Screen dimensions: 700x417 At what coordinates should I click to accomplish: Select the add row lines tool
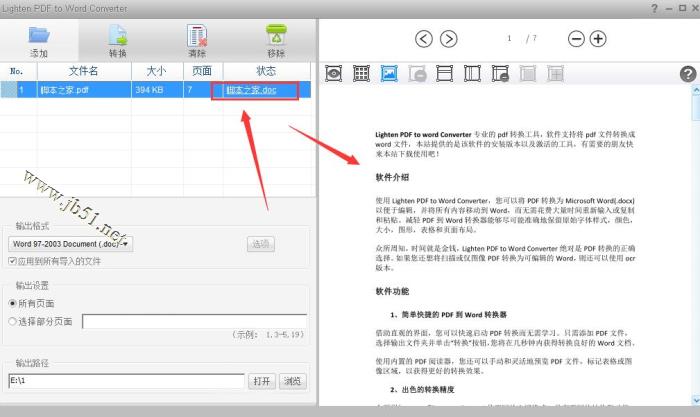pos(444,74)
